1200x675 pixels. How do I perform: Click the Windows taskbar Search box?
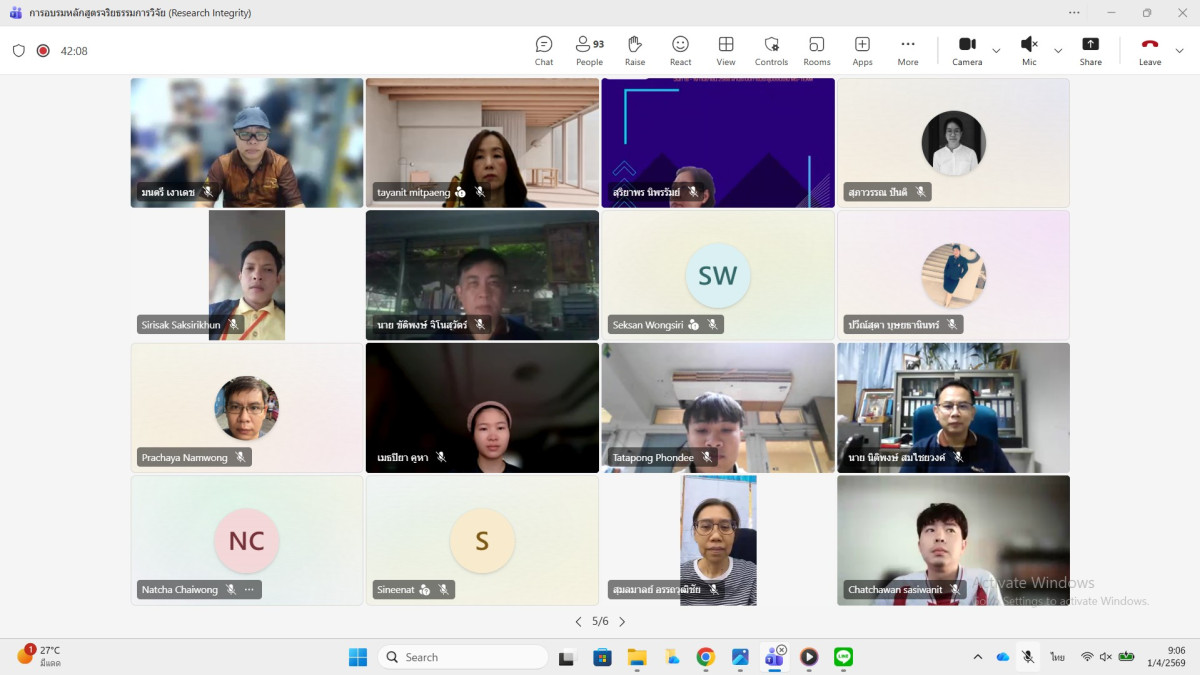coord(464,657)
